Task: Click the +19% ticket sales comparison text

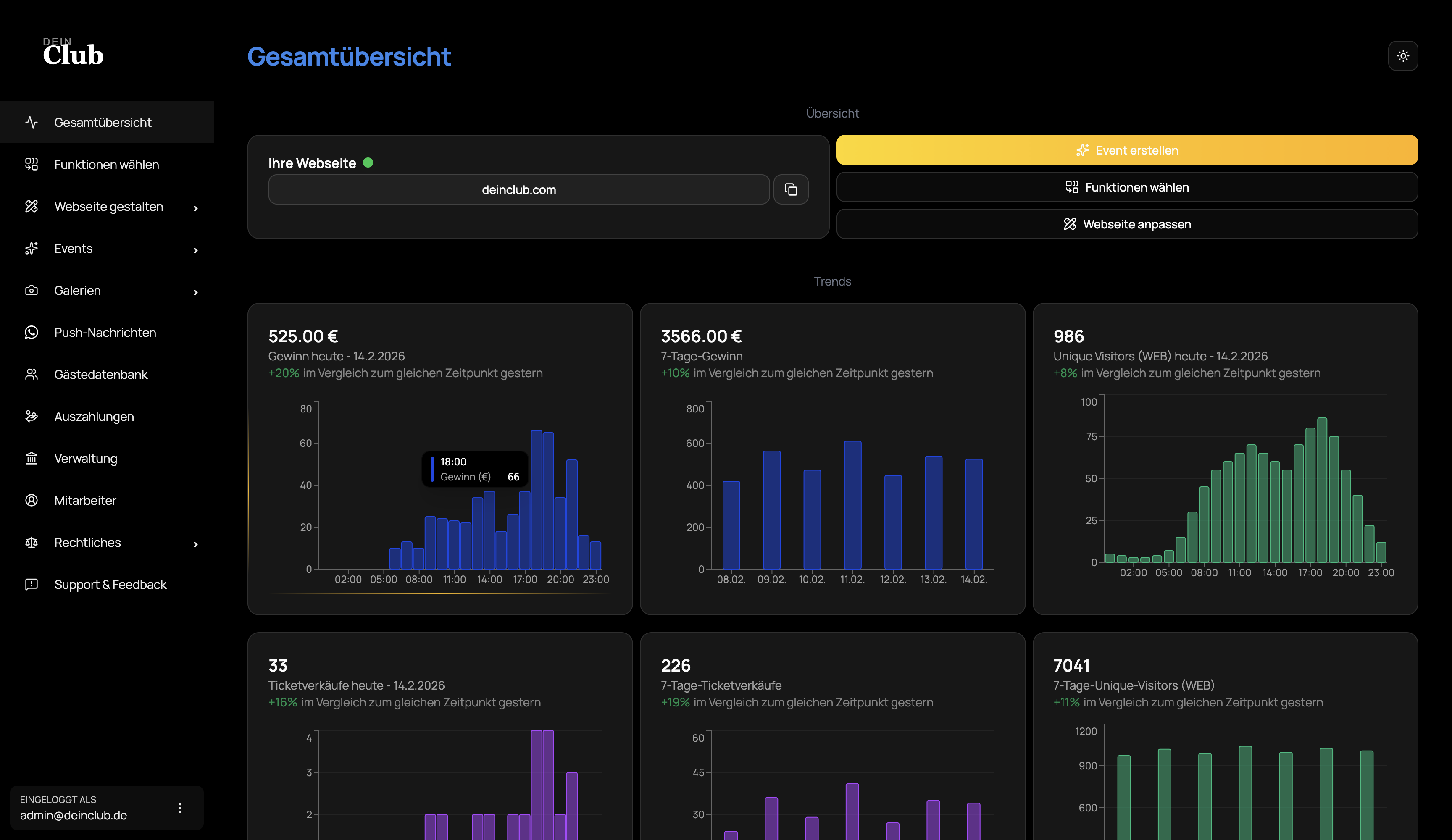Action: [797, 702]
